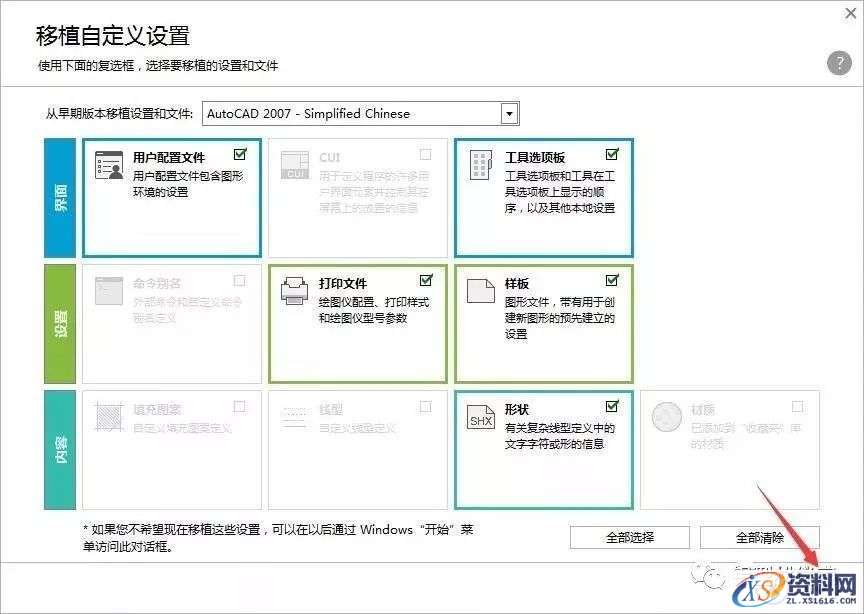This screenshot has height=614, width=864.
Task: Click the hatch pattern icon in 填充图案
Action: point(109,417)
